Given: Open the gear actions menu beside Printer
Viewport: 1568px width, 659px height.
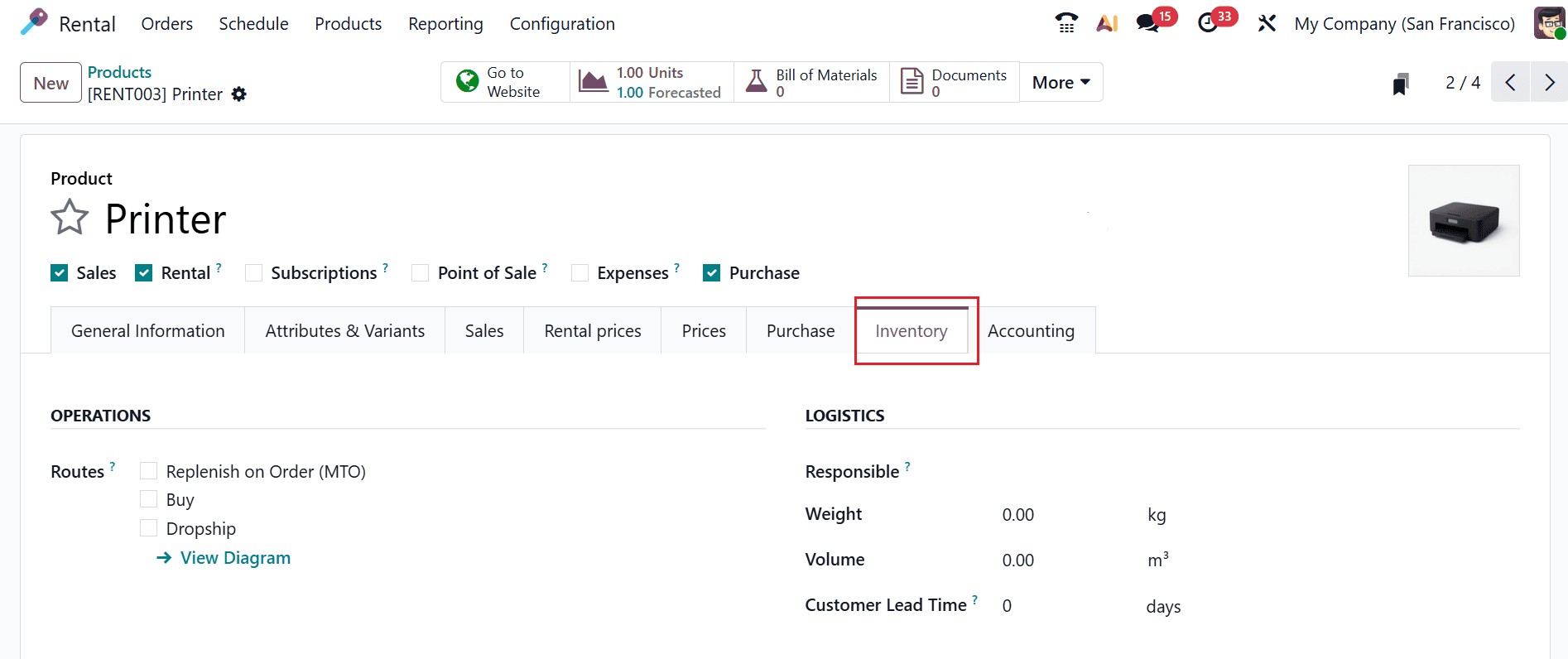Looking at the screenshot, I should 239,94.
